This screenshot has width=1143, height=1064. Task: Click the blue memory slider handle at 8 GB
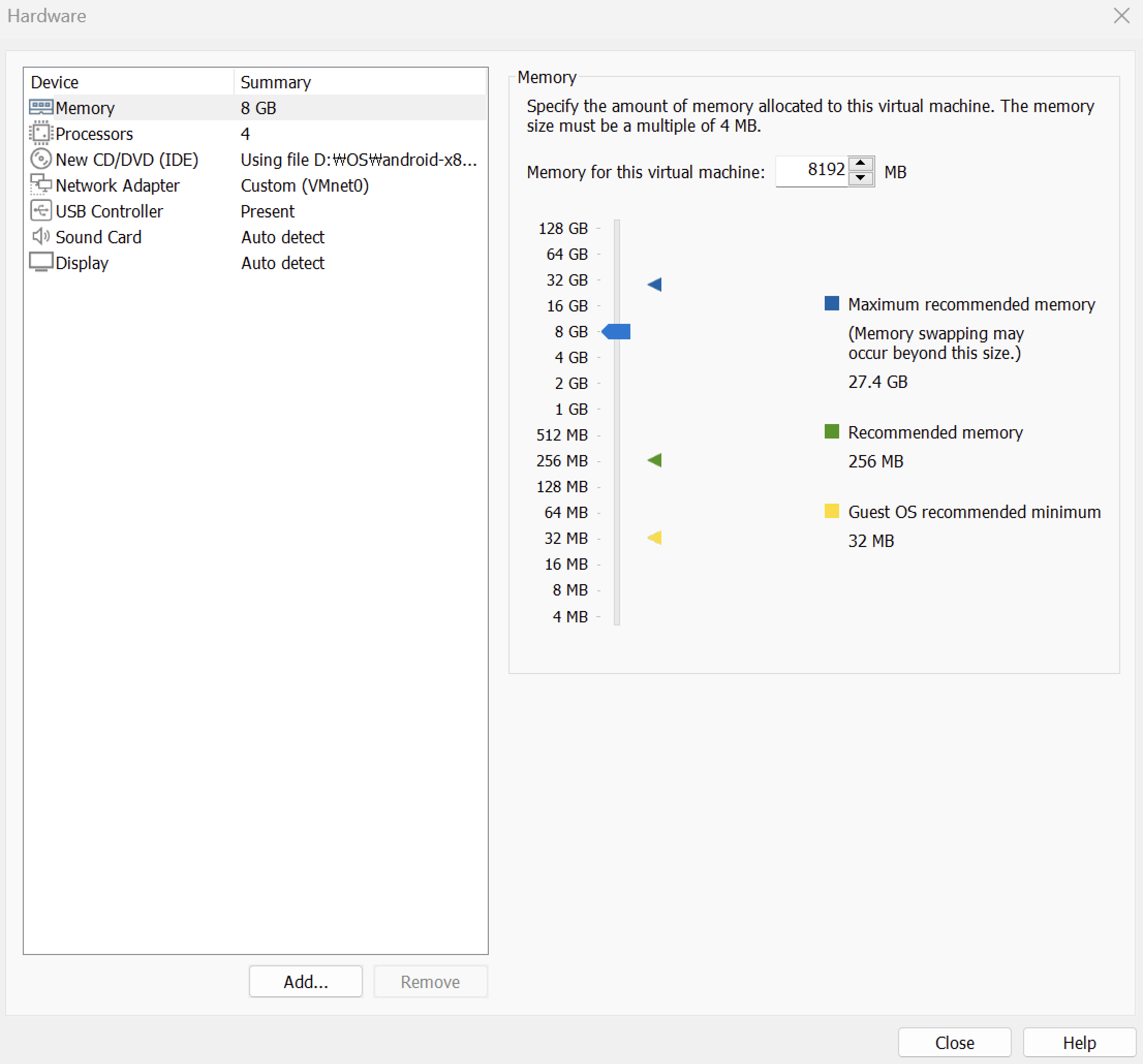[x=617, y=332]
